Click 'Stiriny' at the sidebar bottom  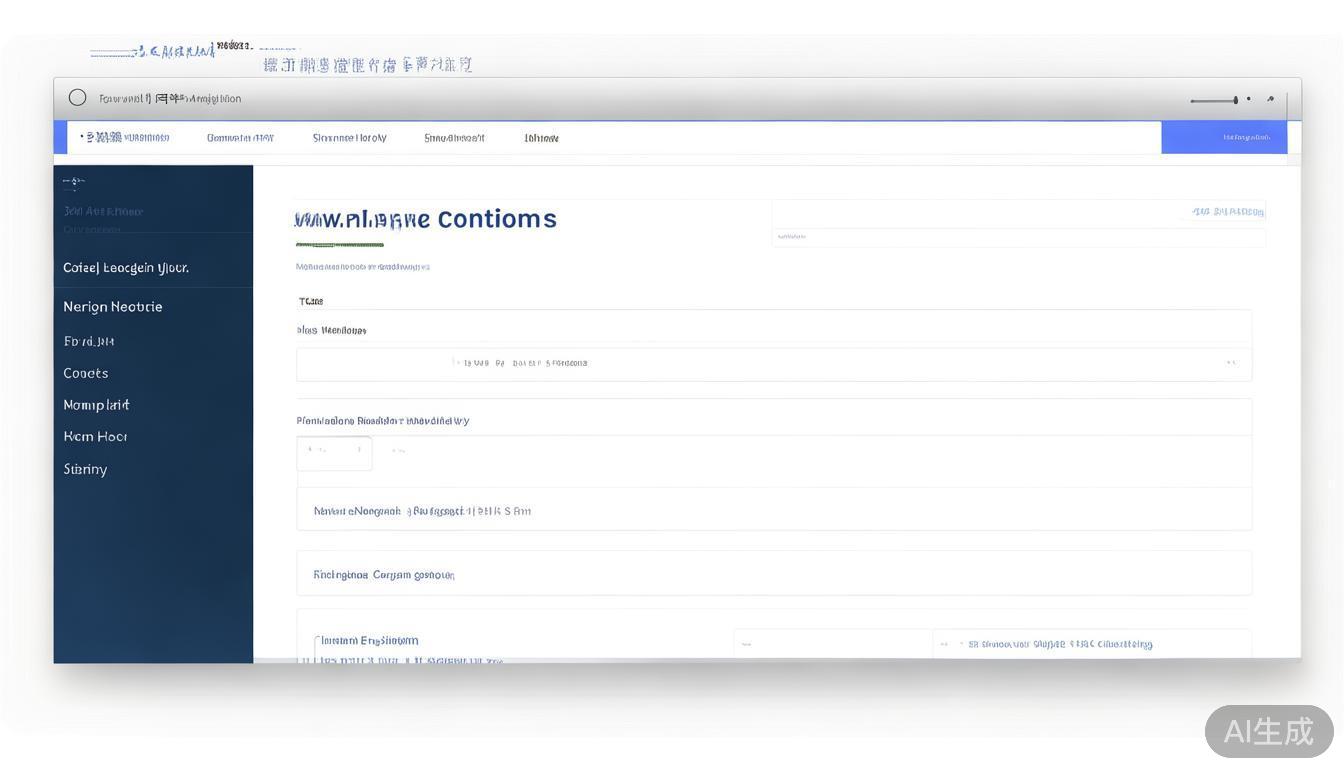(85, 469)
